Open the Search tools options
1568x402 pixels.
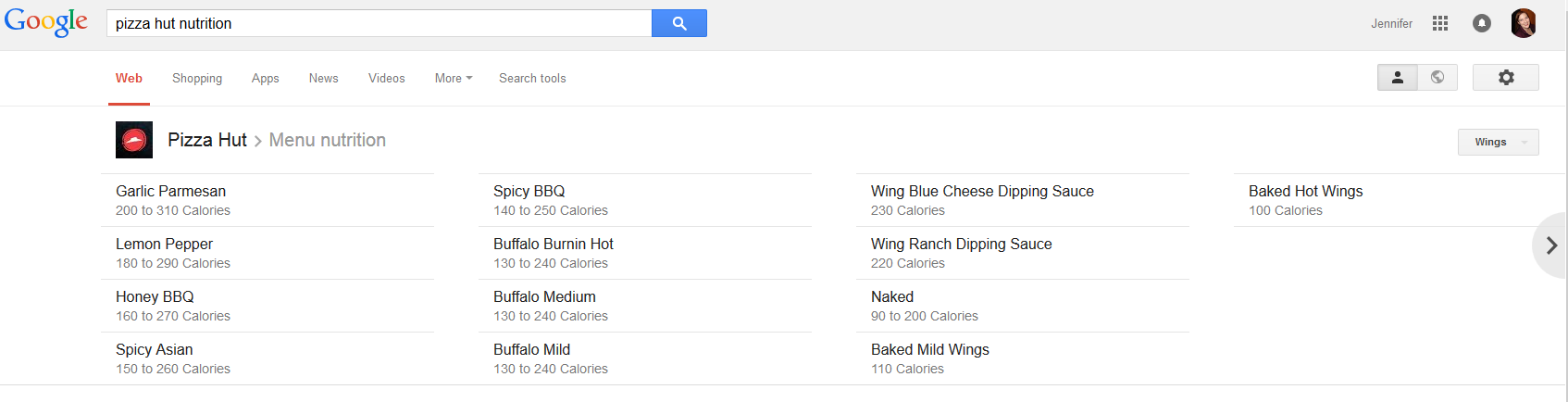[x=532, y=79]
